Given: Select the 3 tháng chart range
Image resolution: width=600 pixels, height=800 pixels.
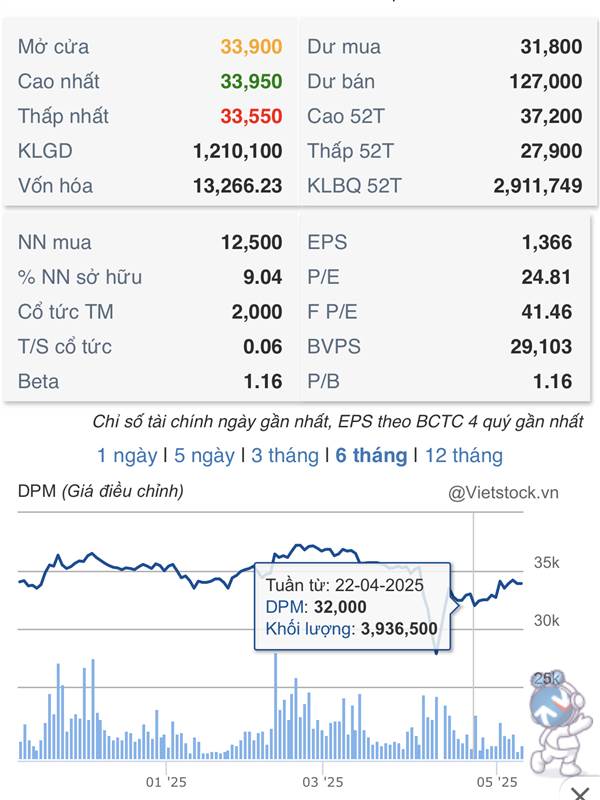Looking at the screenshot, I should click(285, 455).
